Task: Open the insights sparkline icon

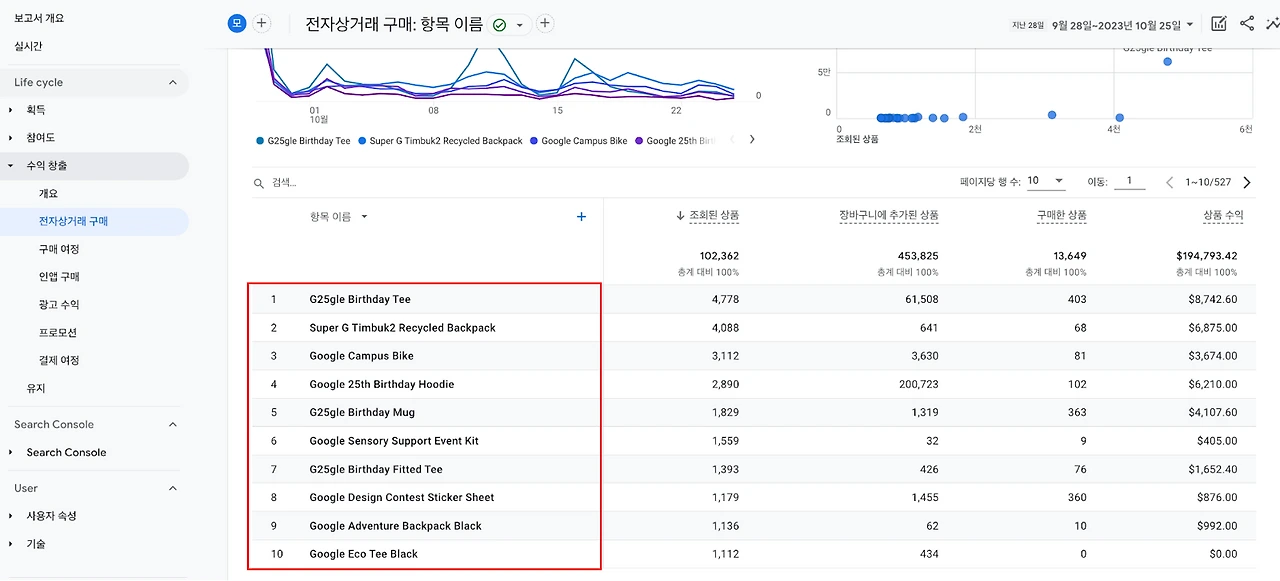Action: click(x=1273, y=24)
